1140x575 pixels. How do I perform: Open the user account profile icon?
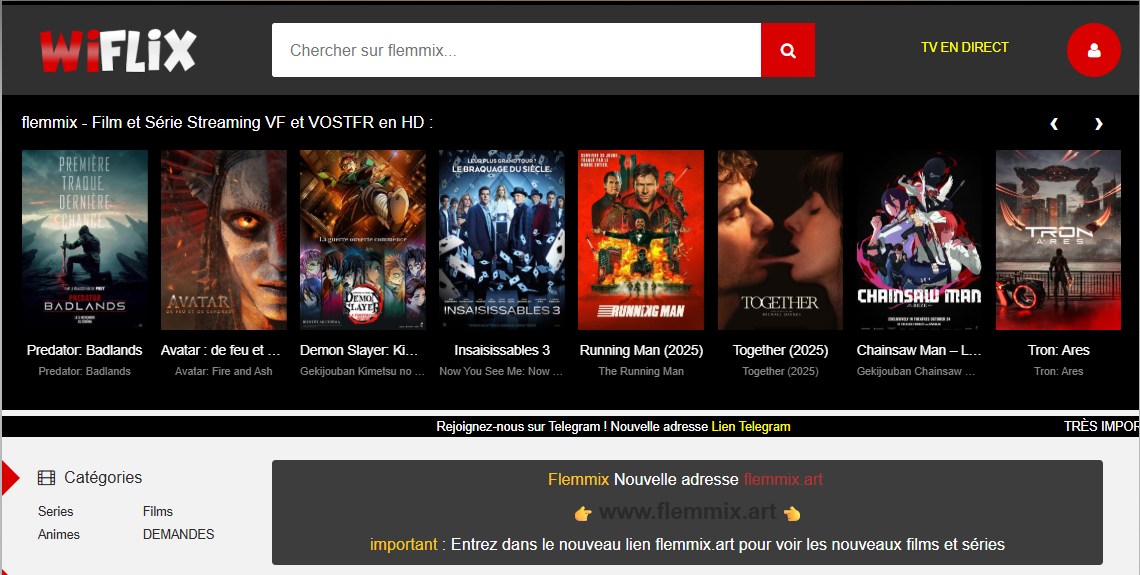(x=1093, y=50)
